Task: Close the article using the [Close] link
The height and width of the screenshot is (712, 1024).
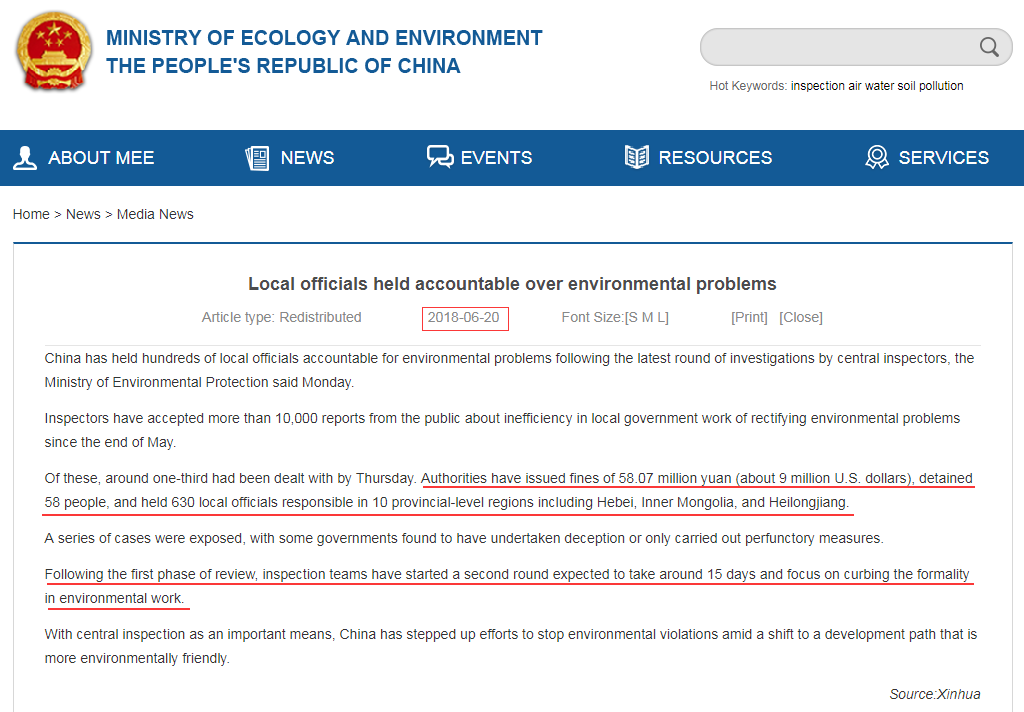Action: click(800, 317)
